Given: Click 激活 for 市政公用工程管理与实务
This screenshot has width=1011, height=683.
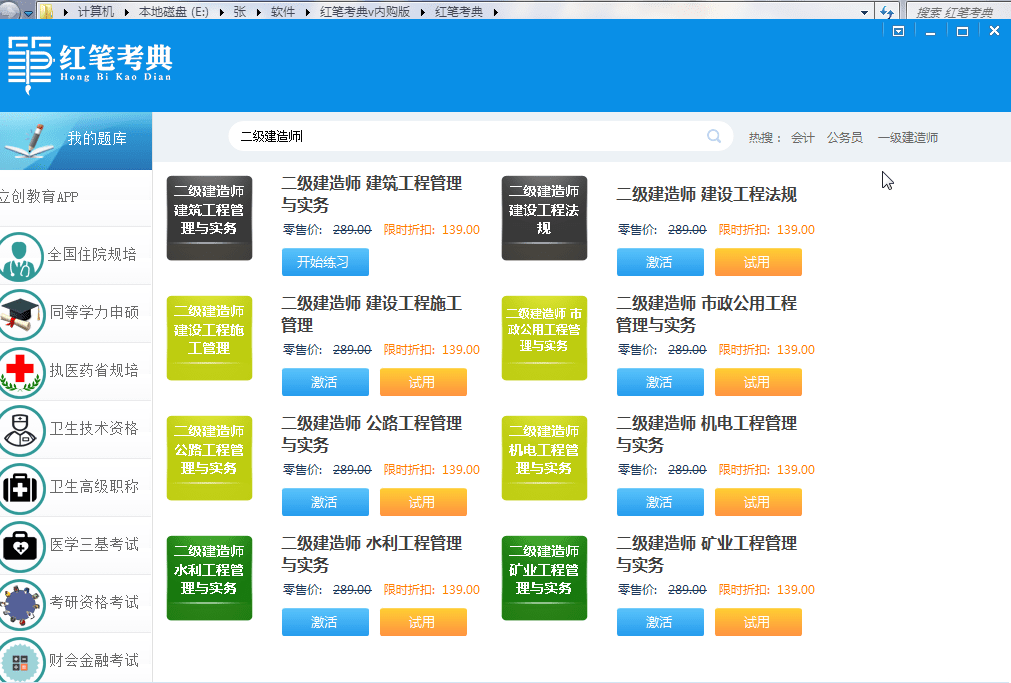Looking at the screenshot, I should (x=660, y=382).
